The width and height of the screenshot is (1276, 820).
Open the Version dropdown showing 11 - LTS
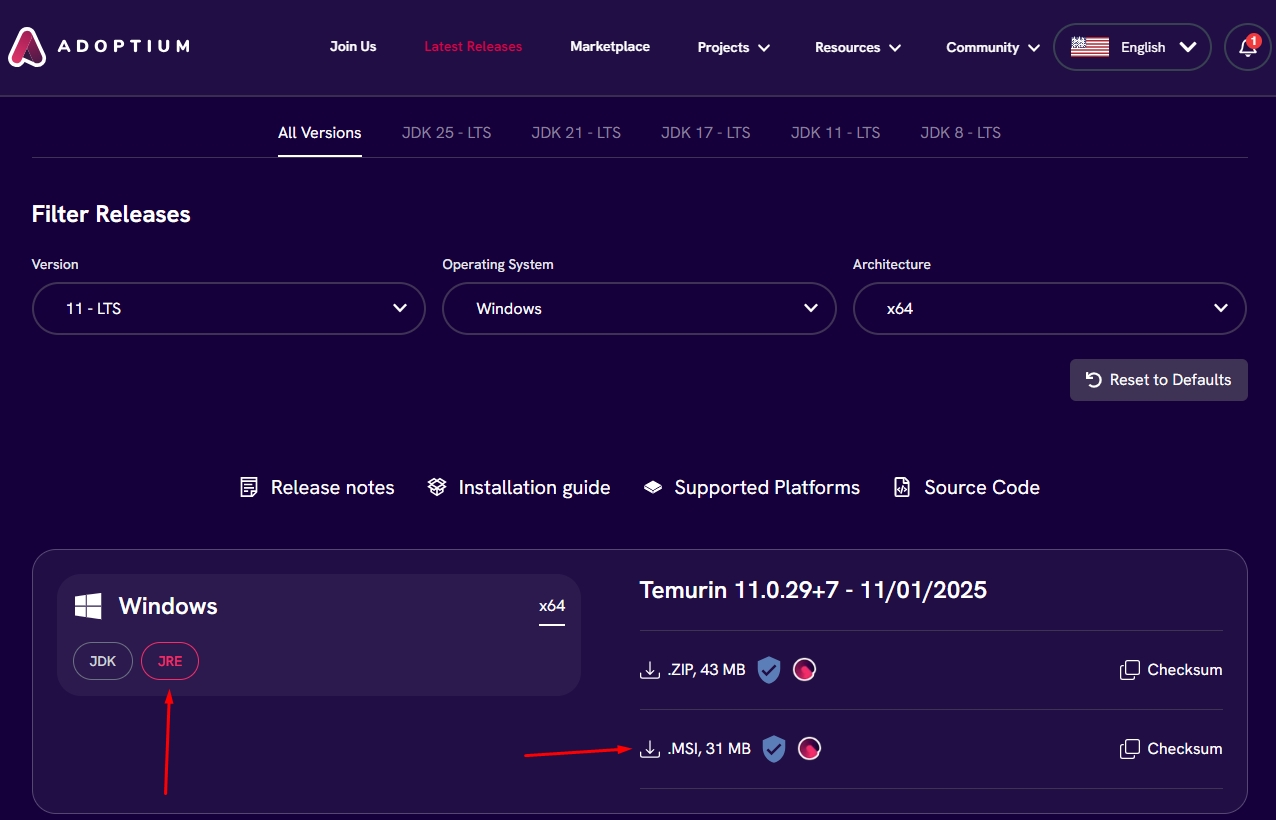pyautogui.click(x=229, y=308)
